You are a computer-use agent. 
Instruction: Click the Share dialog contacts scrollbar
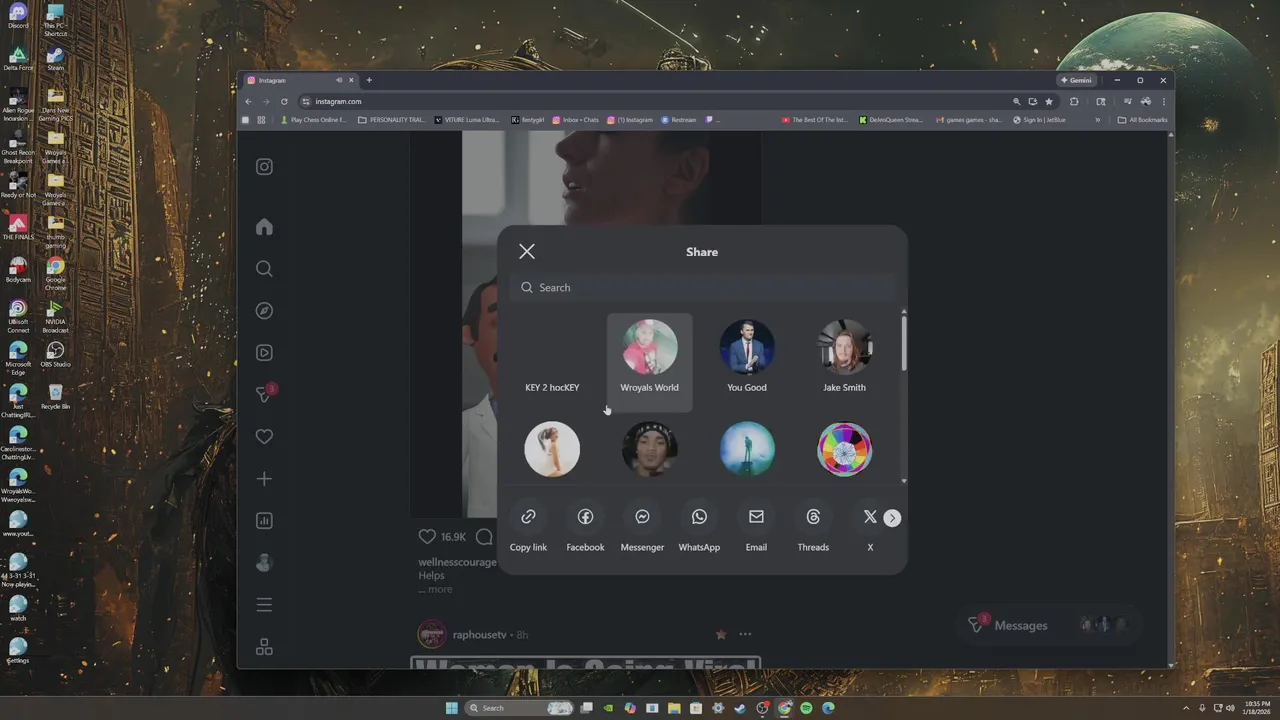coord(904,343)
